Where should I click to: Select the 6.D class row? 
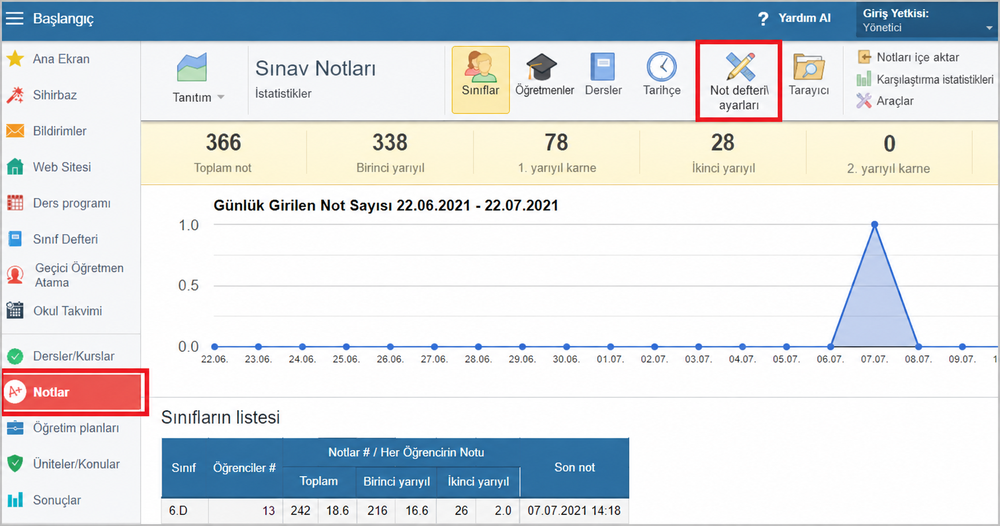pos(395,511)
